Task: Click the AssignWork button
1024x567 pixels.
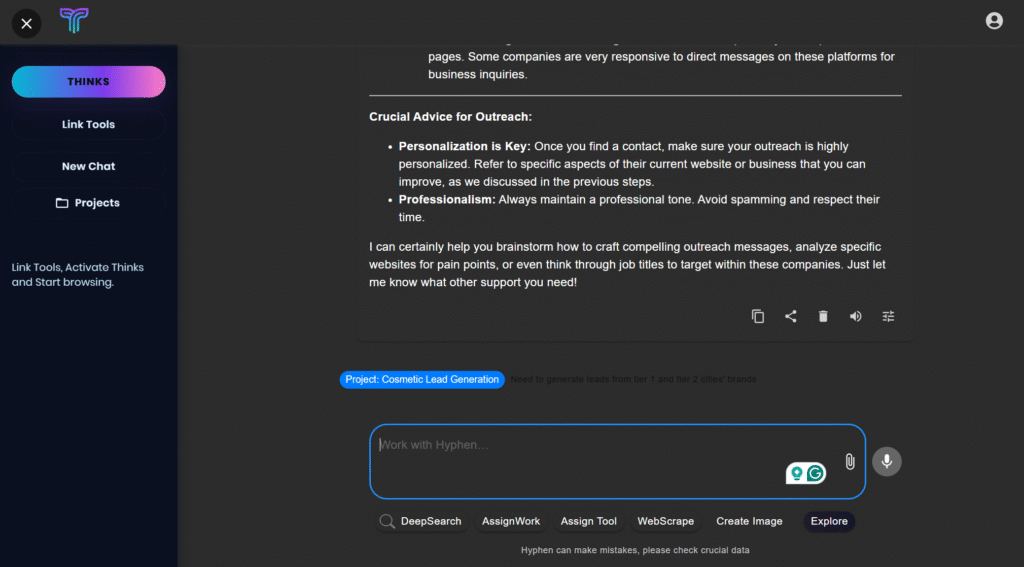Action: pos(510,521)
